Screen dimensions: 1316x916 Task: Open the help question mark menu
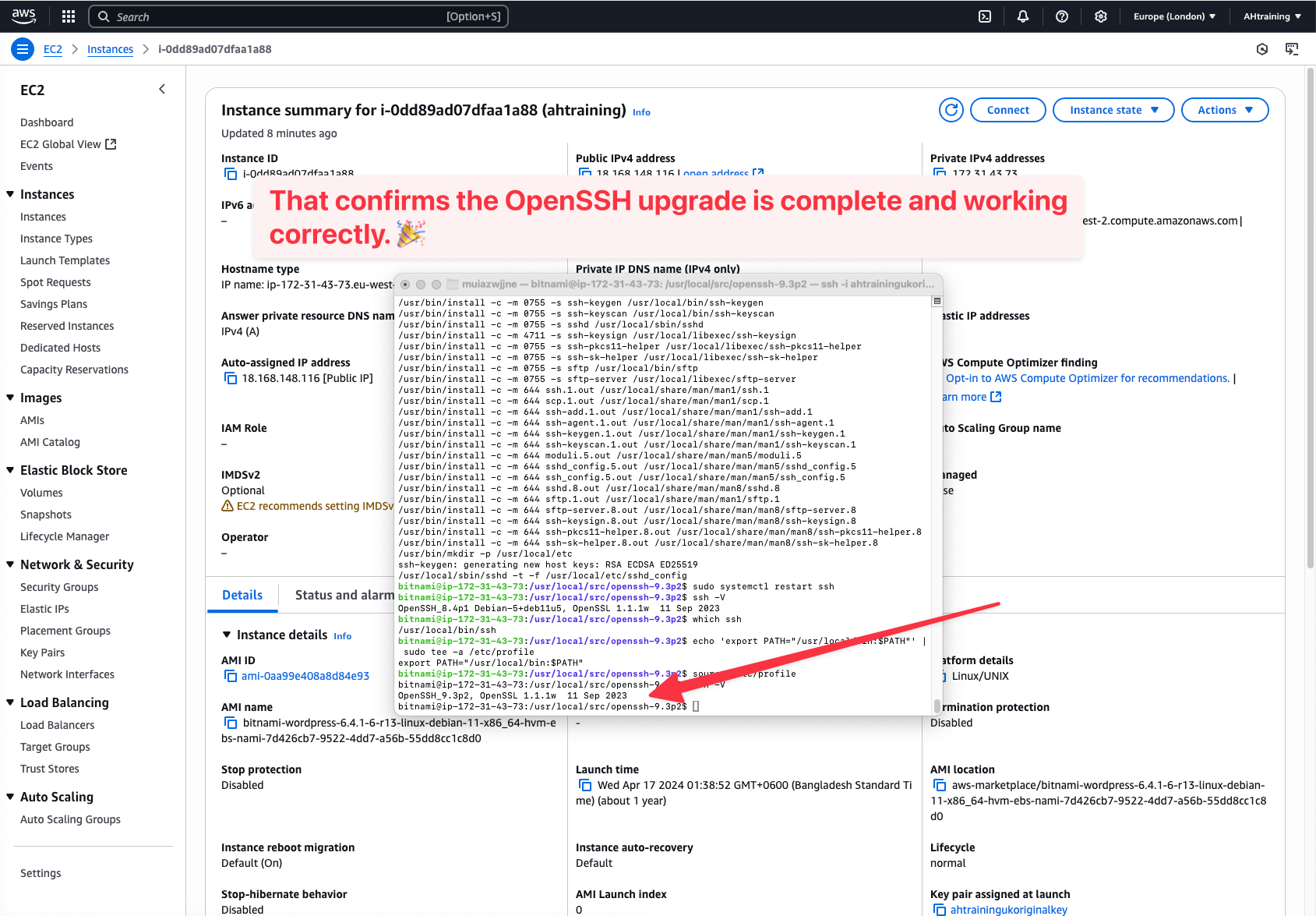click(x=1062, y=16)
